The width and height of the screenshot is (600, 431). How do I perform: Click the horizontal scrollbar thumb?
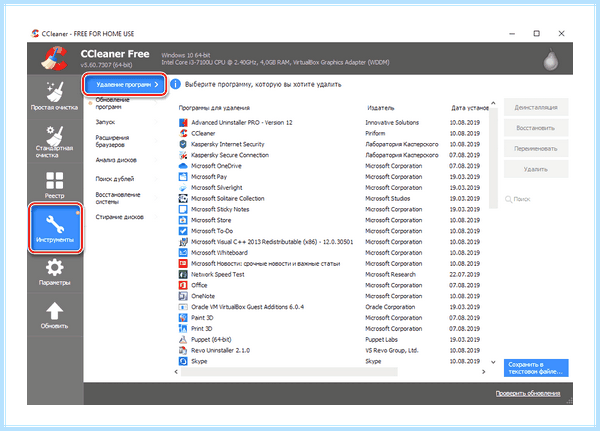click(x=289, y=372)
